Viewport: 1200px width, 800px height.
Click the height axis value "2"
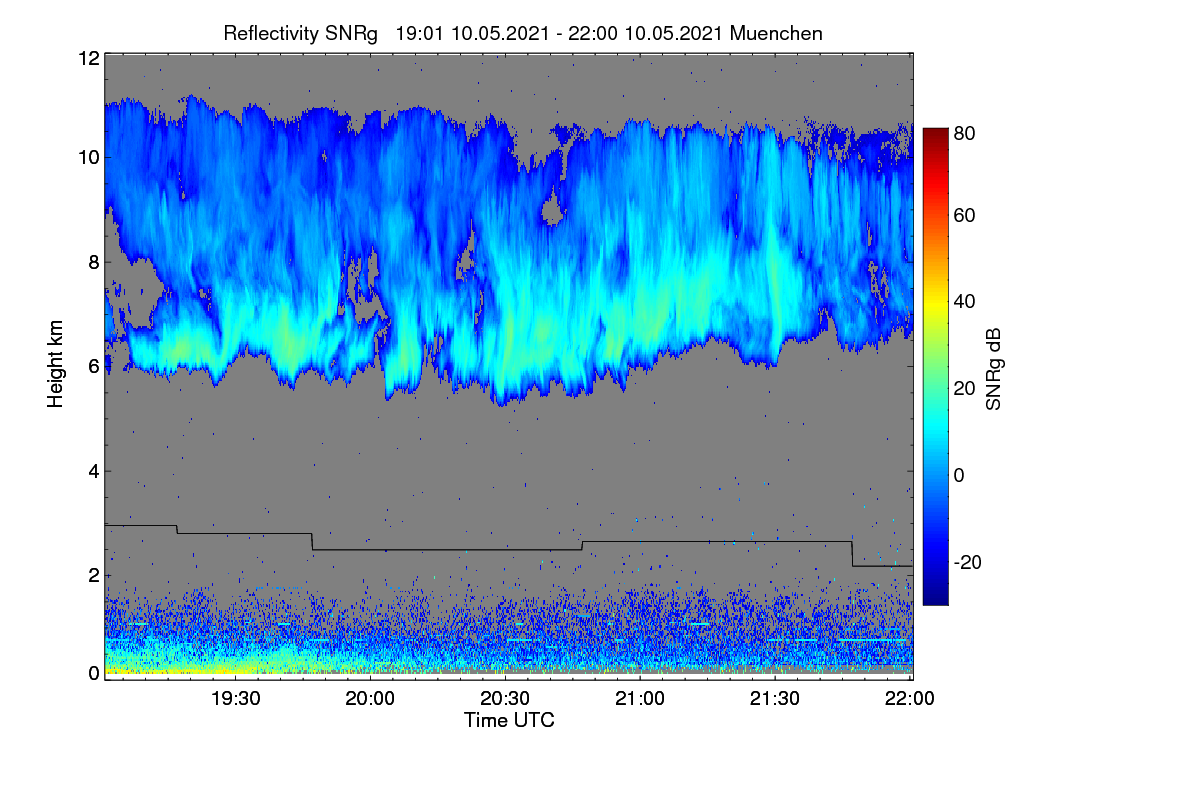(94, 574)
